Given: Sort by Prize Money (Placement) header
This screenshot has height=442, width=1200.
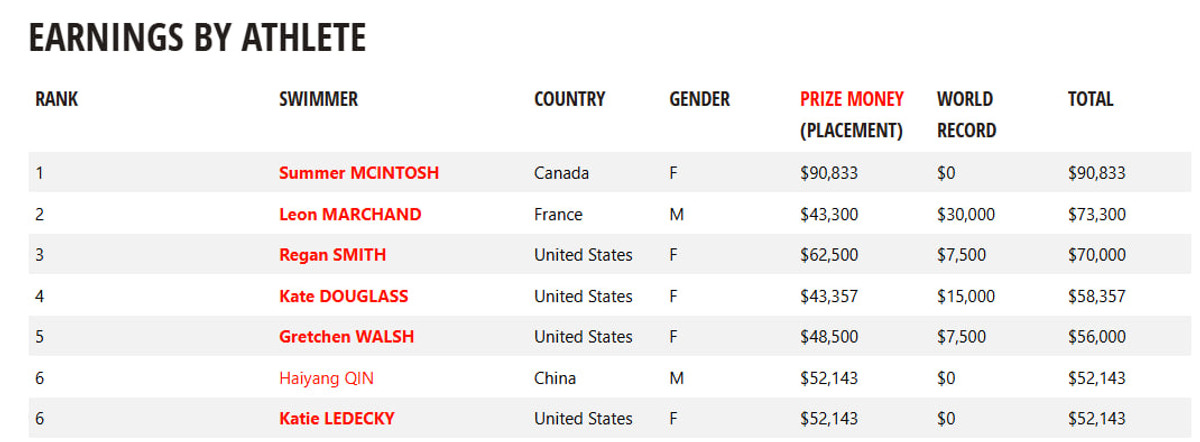Looking at the screenshot, I should point(851,99).
